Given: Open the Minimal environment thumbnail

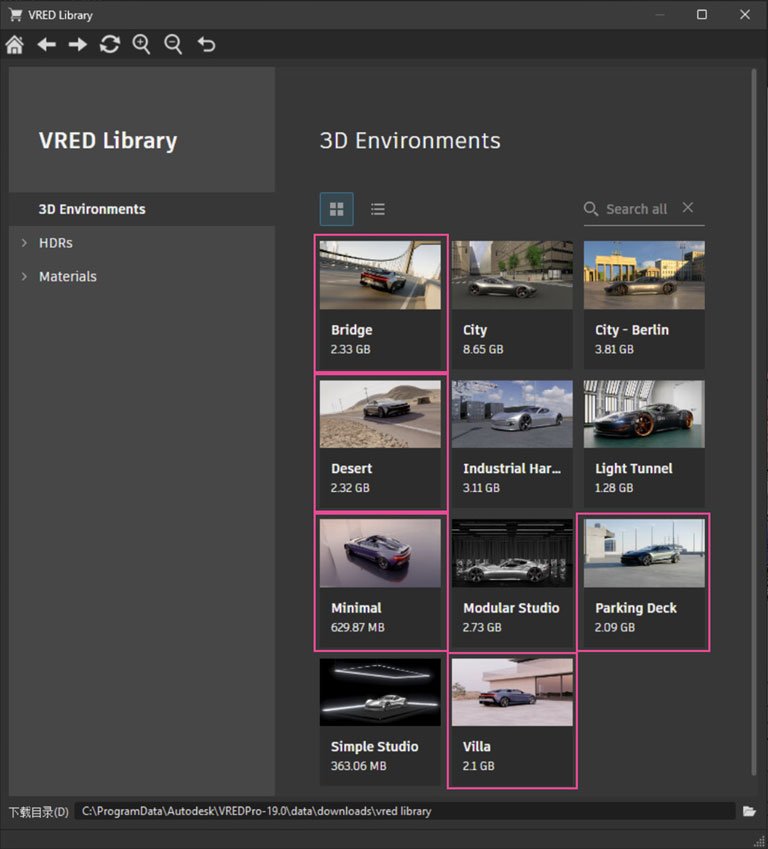Looking at the screenshot, I should (380, 553).
